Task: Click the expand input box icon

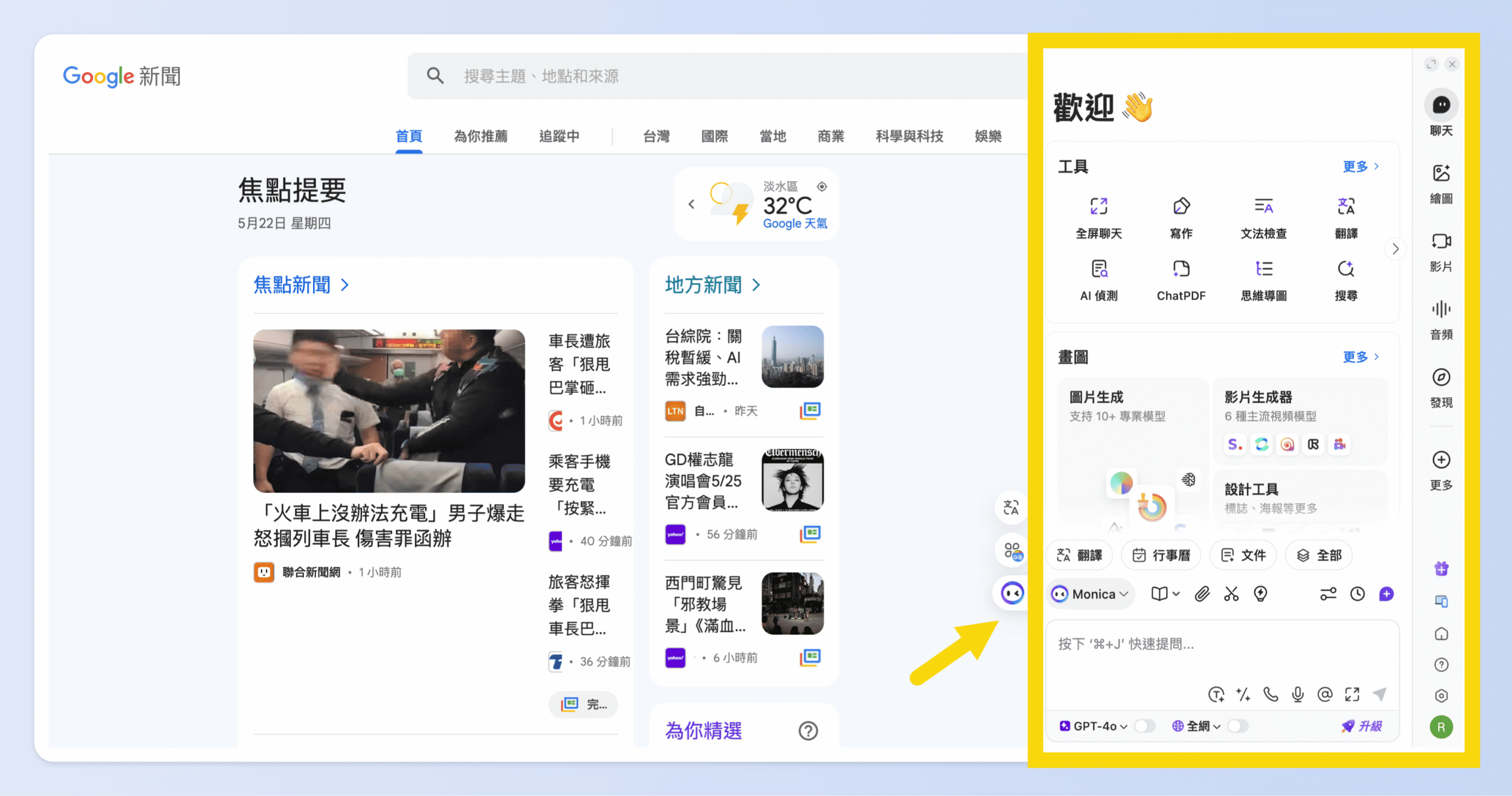Action: coord(1352,694)
